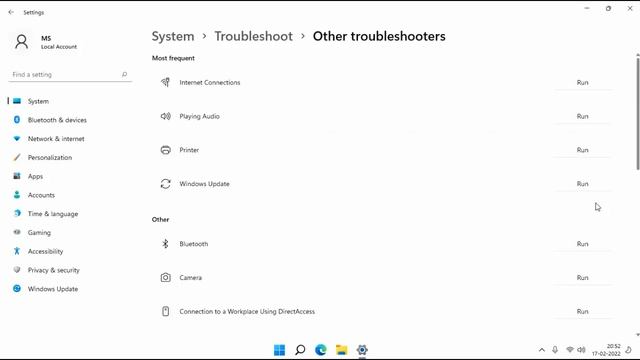The height and width of the screenshot is (360, 640).
Task: Click the scrollbar down arrow
Action: [638, 335]
